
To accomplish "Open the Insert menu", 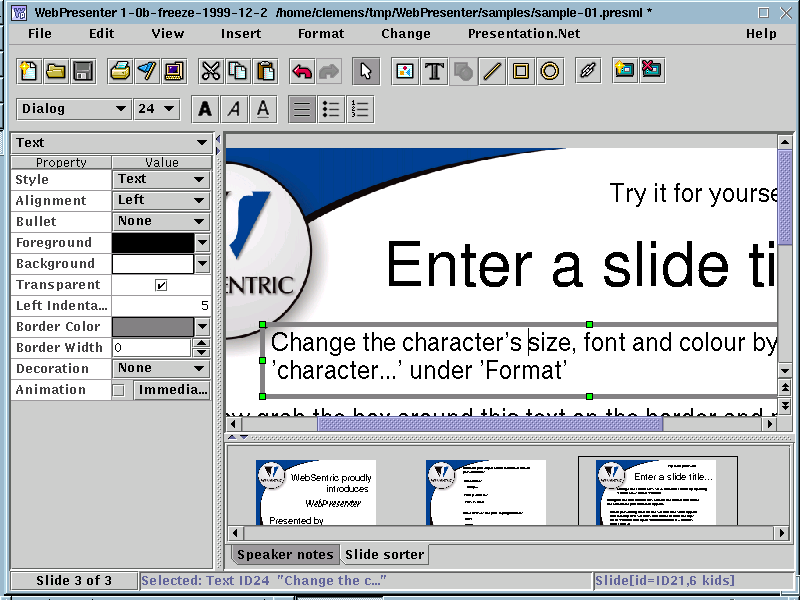I will click(x=241, y=34).
